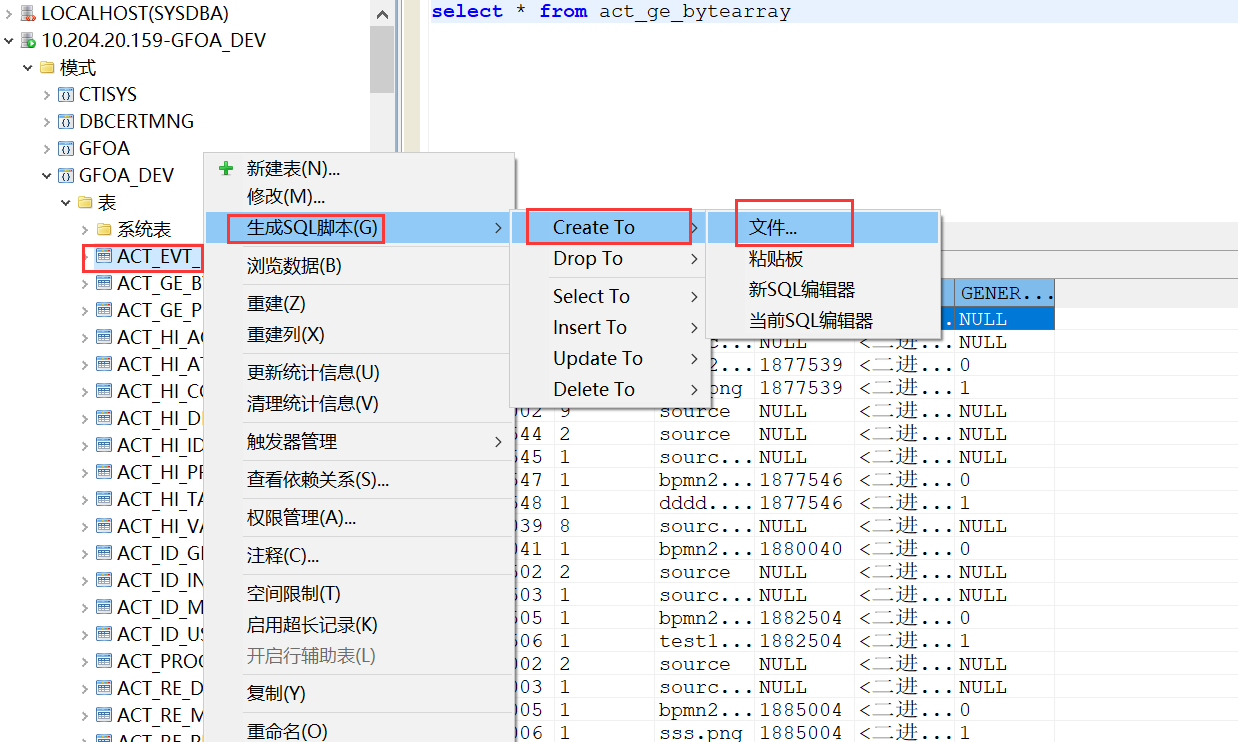This screenshot has height=742, width=1238.
Task: Click the GFOA schema icon
Action: coord(66,149)
